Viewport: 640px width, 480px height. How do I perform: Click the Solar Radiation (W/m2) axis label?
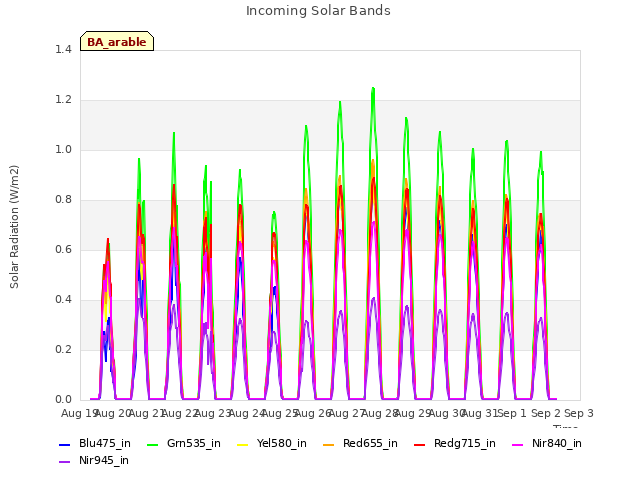click(x=14, y=227)
